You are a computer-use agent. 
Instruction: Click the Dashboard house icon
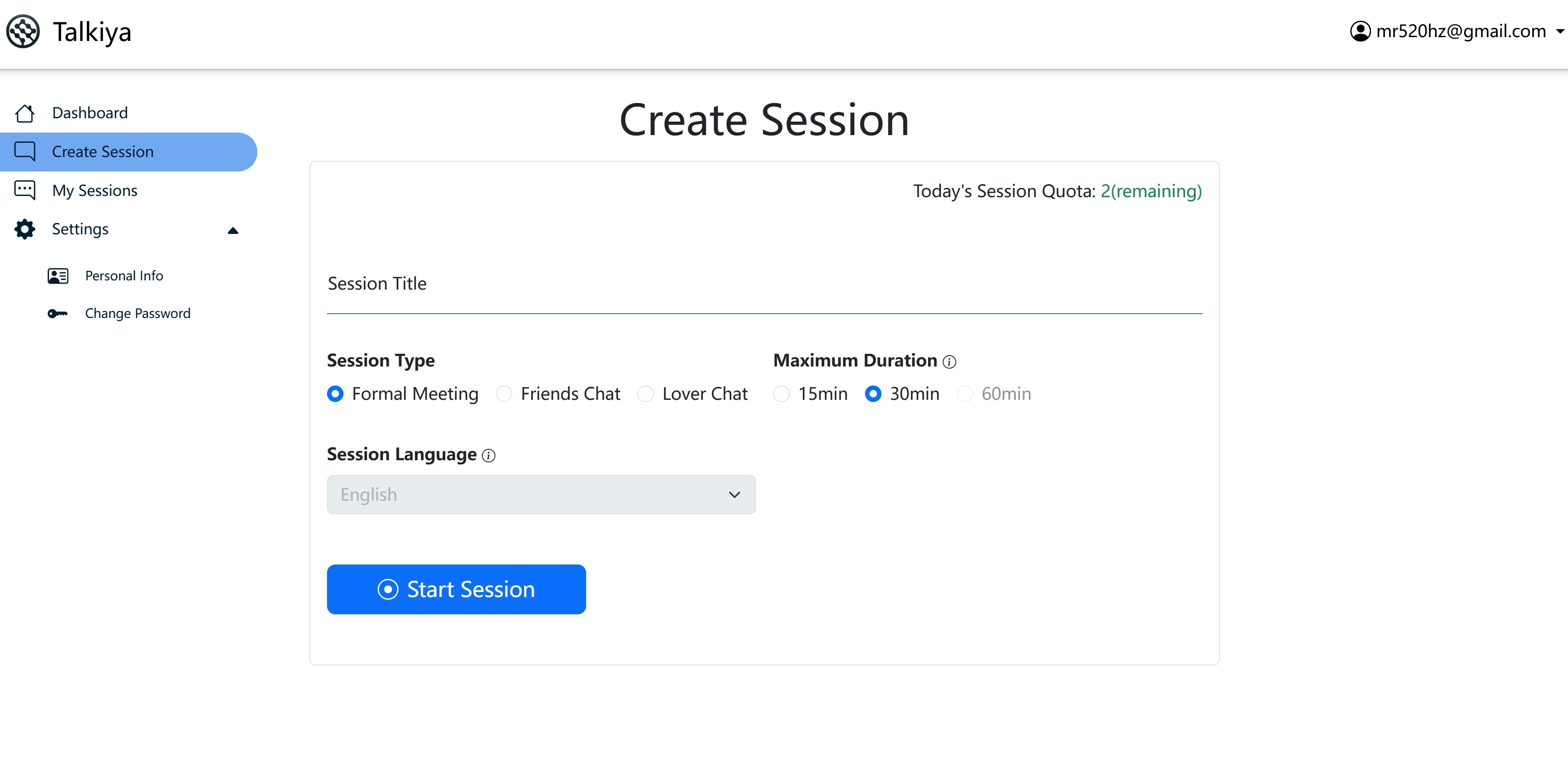tap(25, 113)
